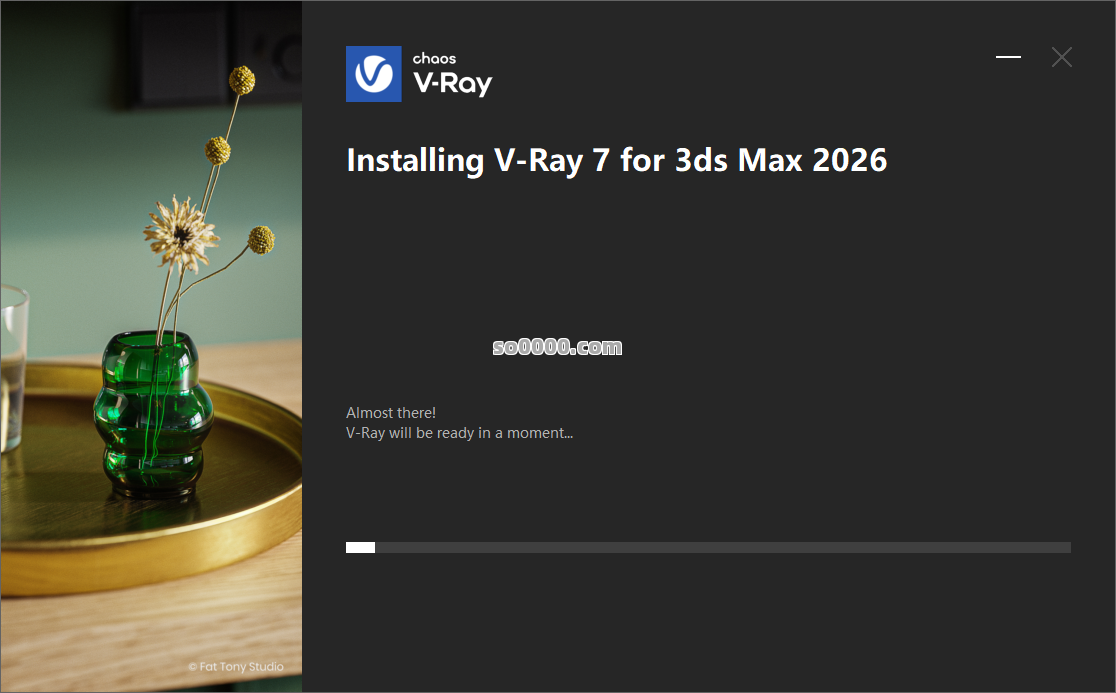Click the white filled part of the progress bar
The height and width of the screenshot is (693, 1116).
(x=360, y=547)
